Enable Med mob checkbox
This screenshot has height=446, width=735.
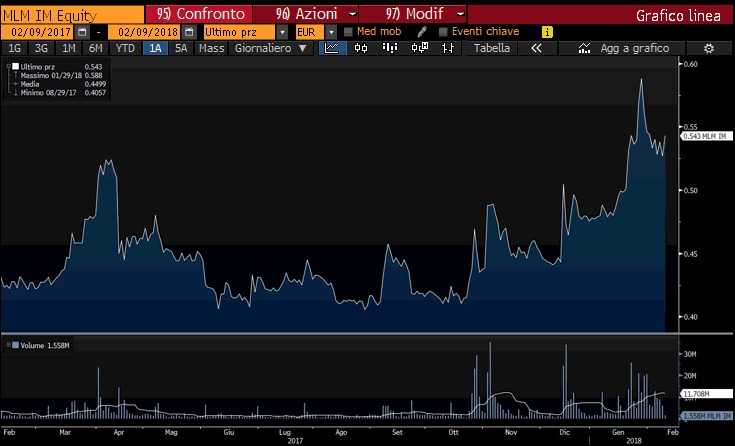coord(348,32)
